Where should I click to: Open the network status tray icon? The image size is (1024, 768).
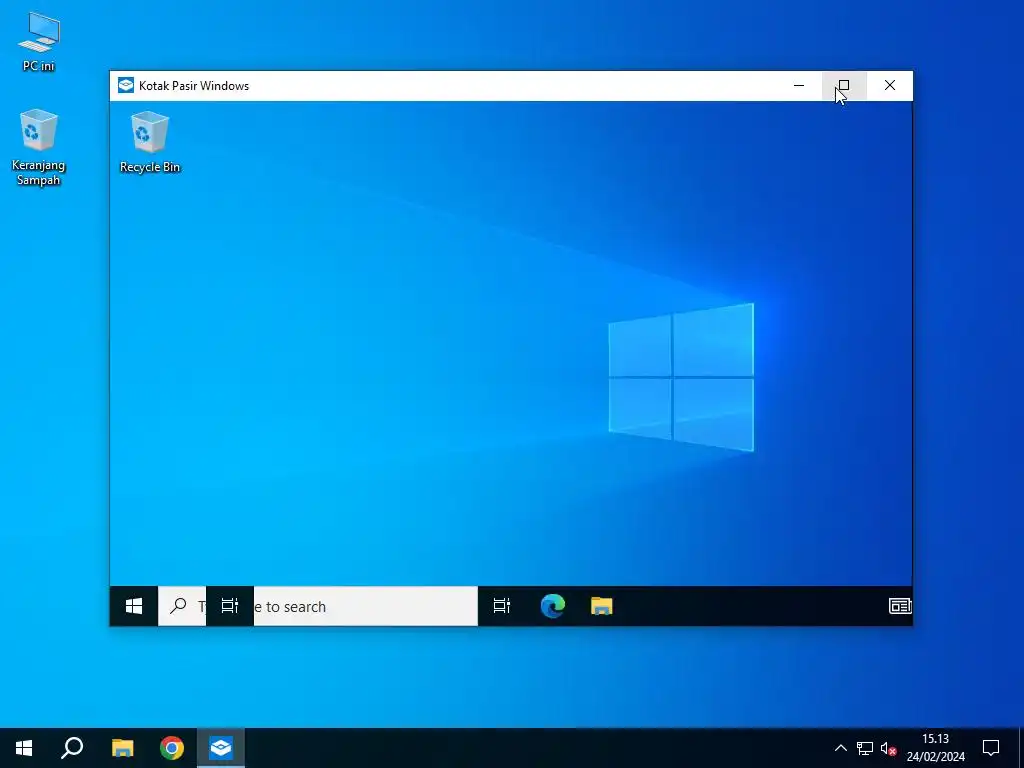point(865,748)
